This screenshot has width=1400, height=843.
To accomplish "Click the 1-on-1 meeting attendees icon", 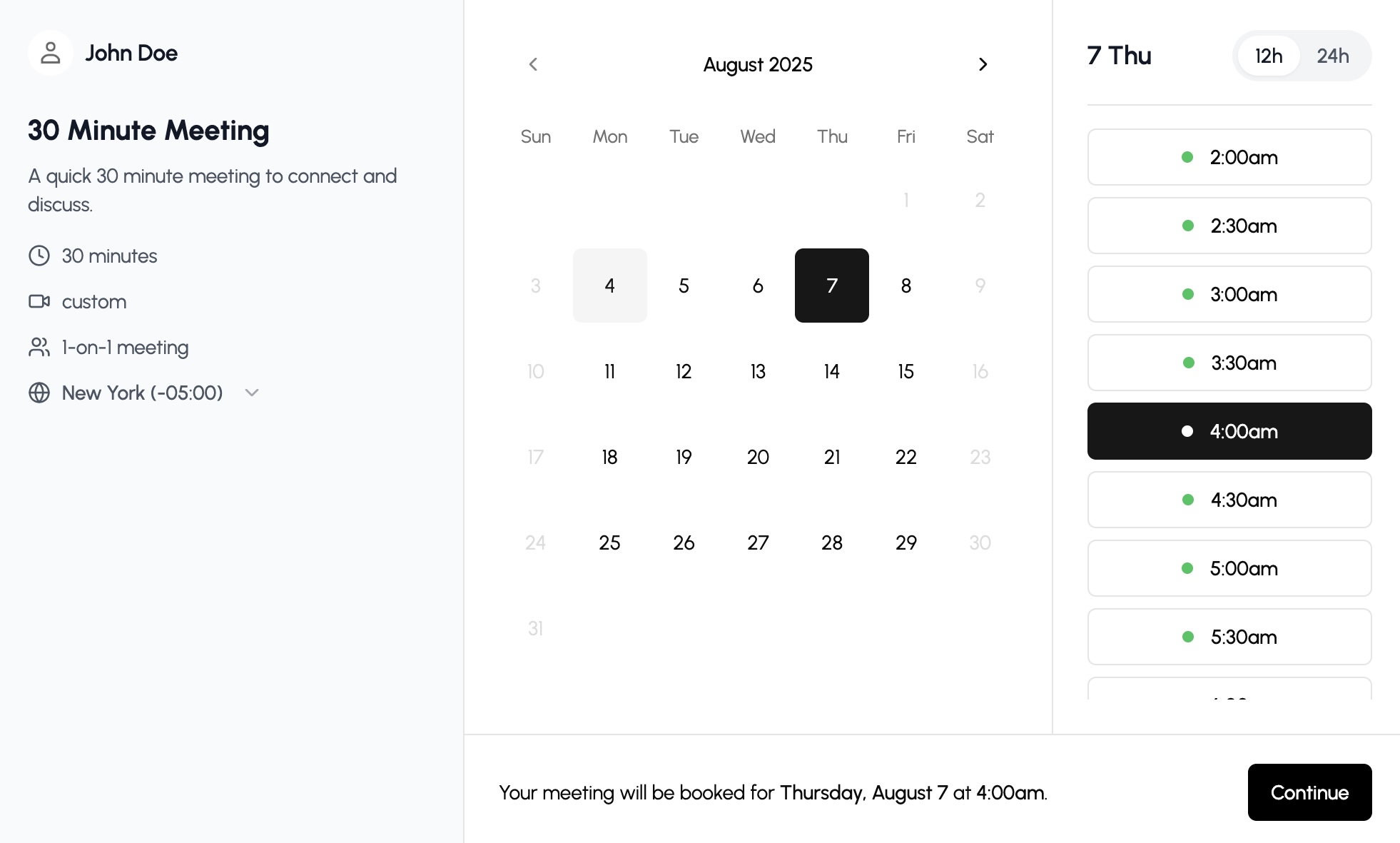I will click(x=39, y=347).
